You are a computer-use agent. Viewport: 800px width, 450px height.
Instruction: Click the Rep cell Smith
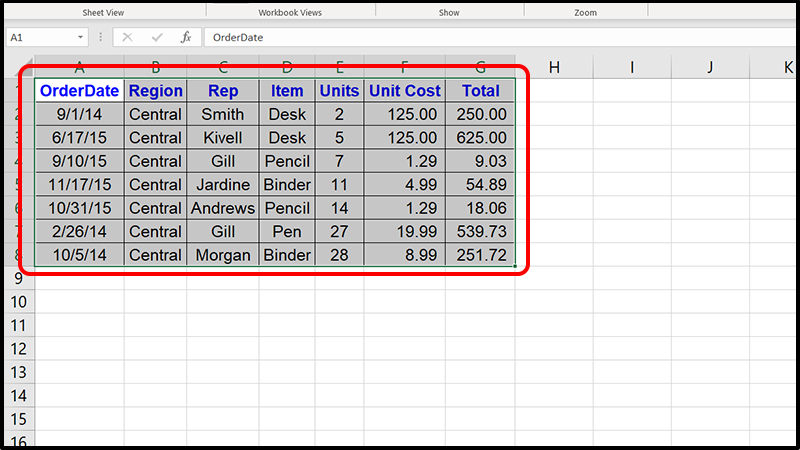(223, 114)
